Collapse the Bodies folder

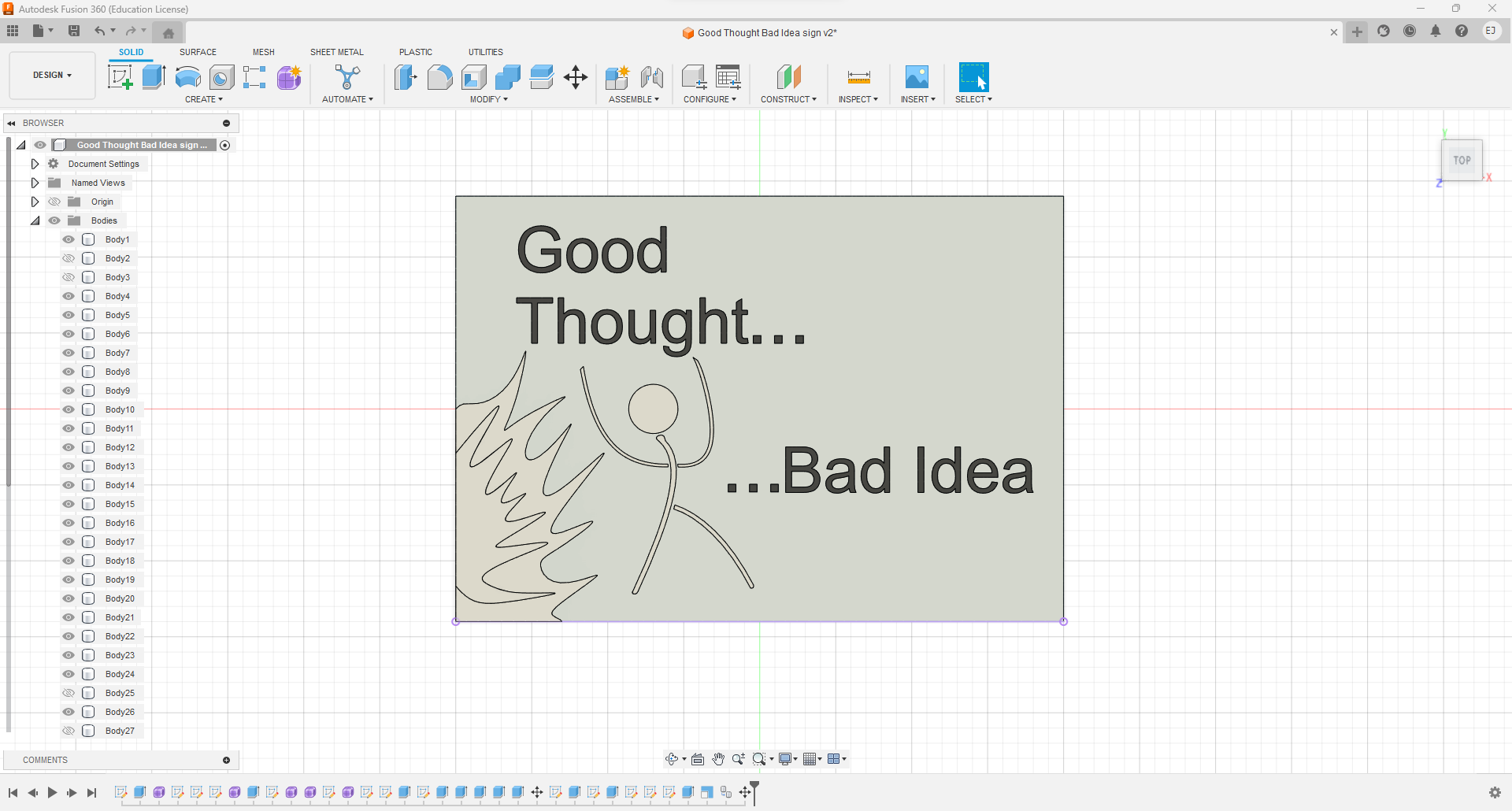[x=35, y=220]
